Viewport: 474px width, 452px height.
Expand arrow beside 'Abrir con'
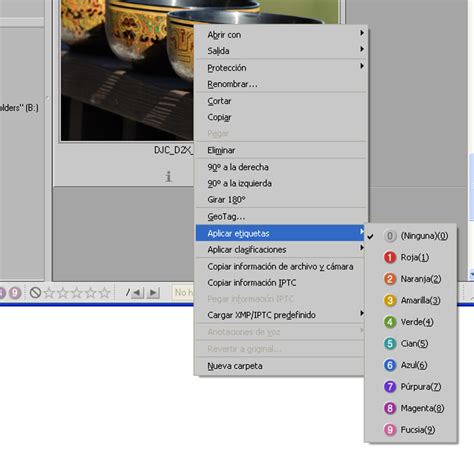pyautogui.click(x=362, y=33)
